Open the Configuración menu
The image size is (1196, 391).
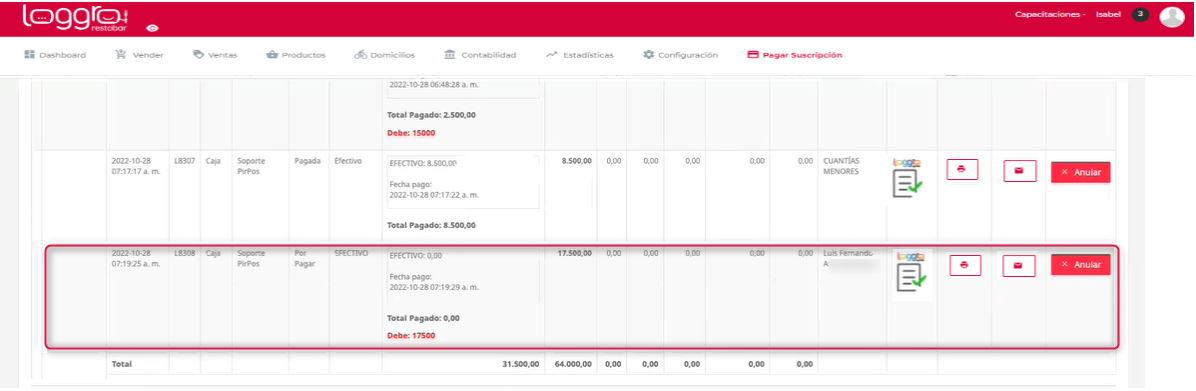[680, 55]
